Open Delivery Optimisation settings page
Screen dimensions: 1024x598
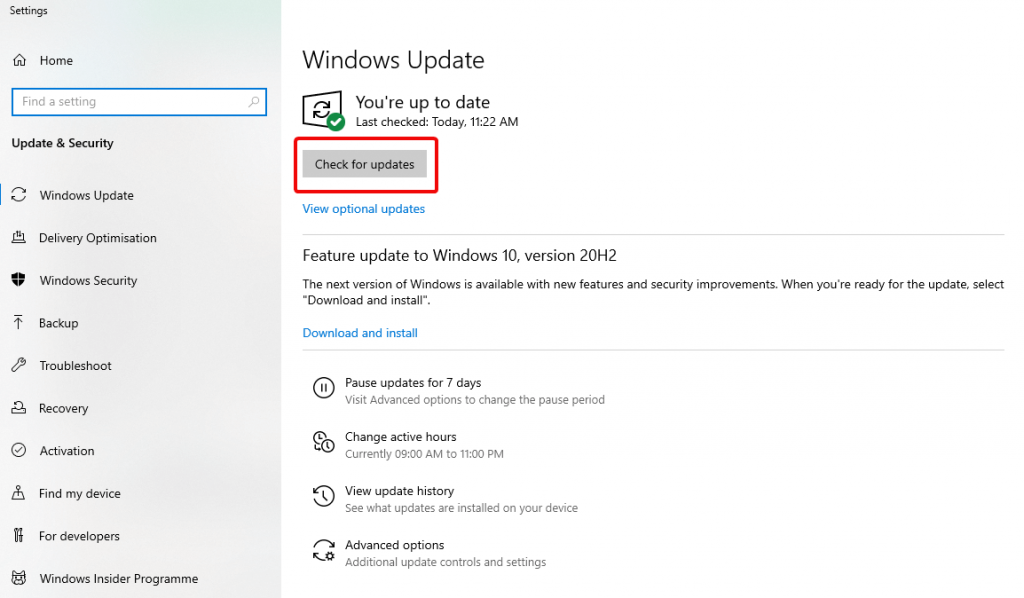point(98,238)
